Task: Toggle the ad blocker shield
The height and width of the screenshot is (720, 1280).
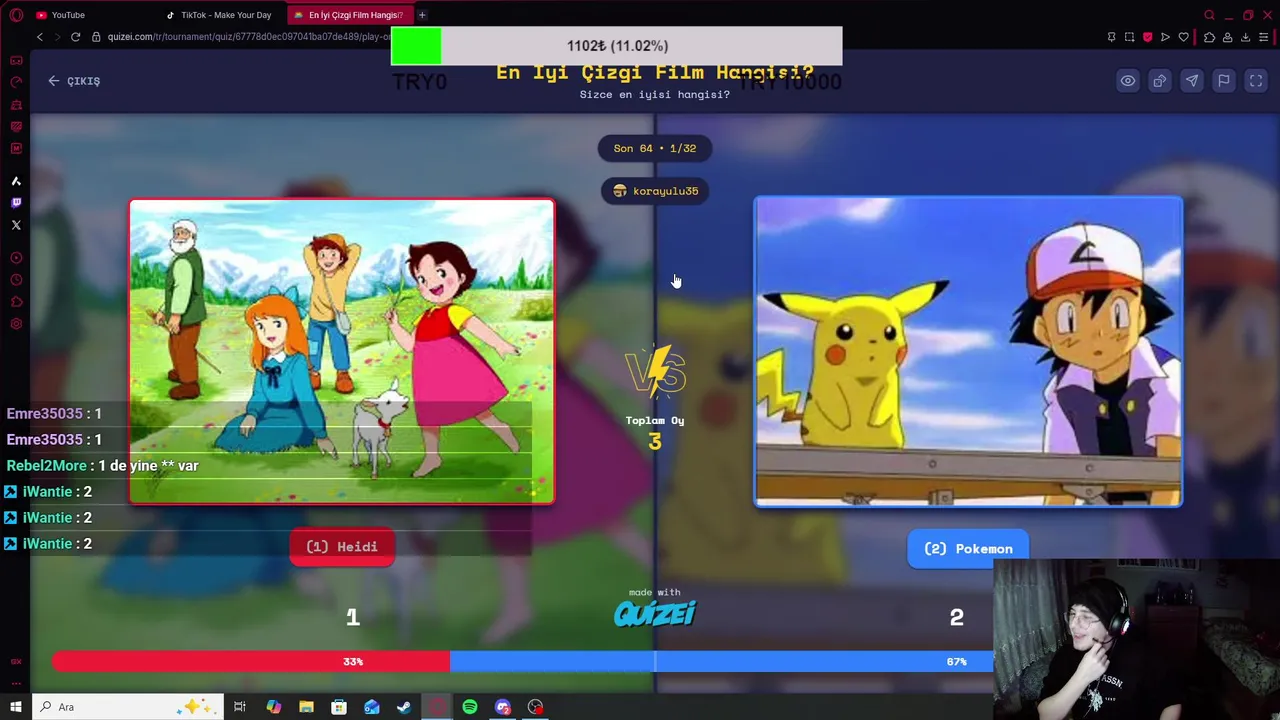Action: (x=1148, y=37)
